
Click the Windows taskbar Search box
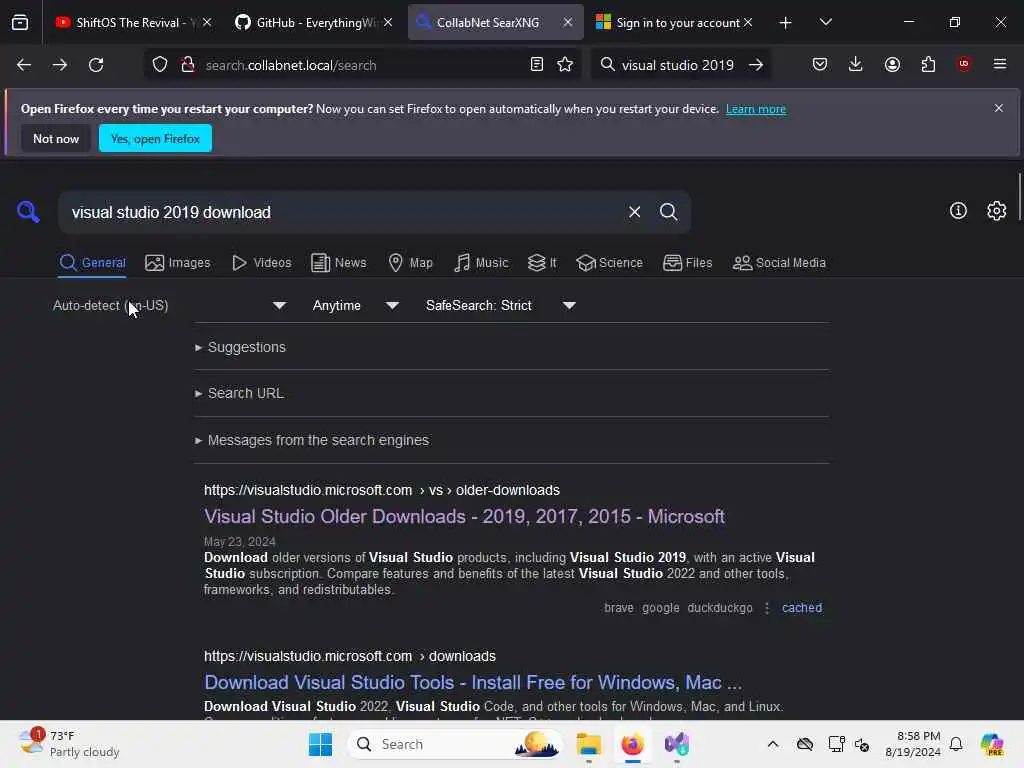[455, 744]
